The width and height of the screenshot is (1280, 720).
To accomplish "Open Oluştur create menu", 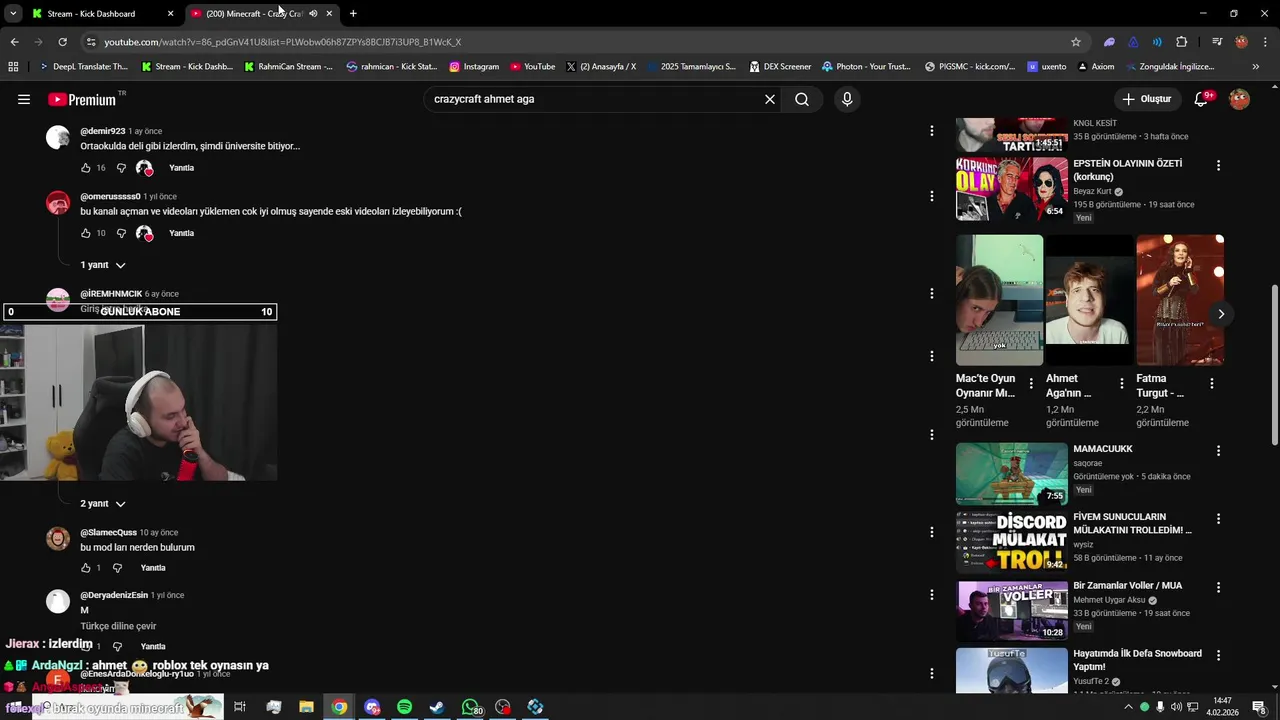I will click(x=1146, y=99).
